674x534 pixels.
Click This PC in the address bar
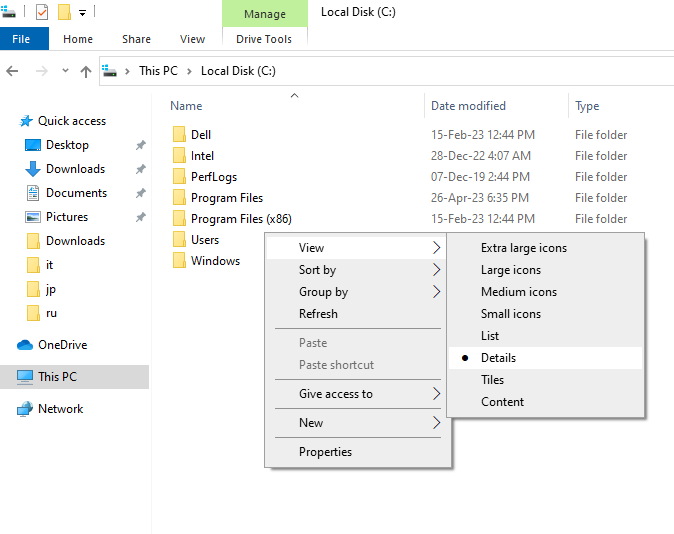158,71
